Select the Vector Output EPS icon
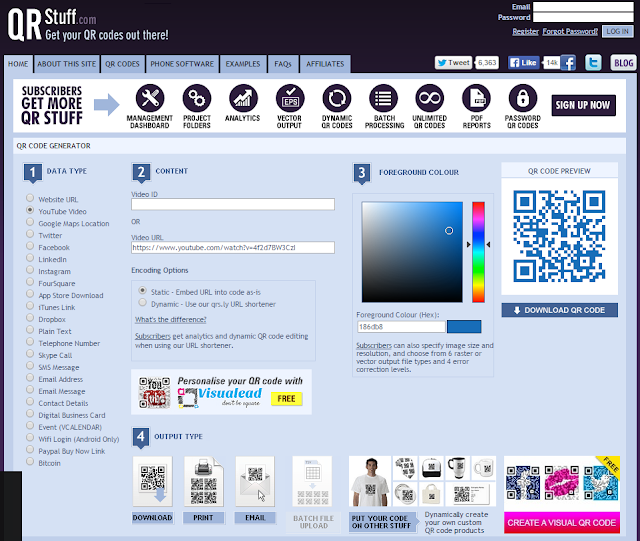The width and height of the screenshot is (640, 541). point(290,98)
